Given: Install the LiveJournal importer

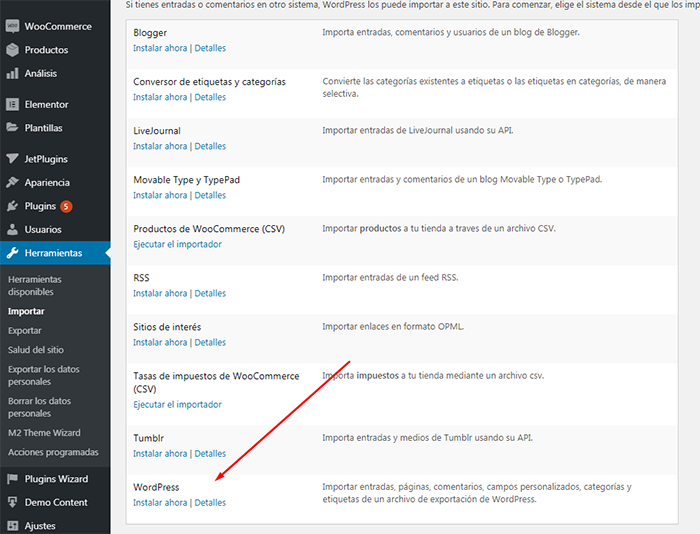Looking at the screenshot, I should [x=160, y=146].
